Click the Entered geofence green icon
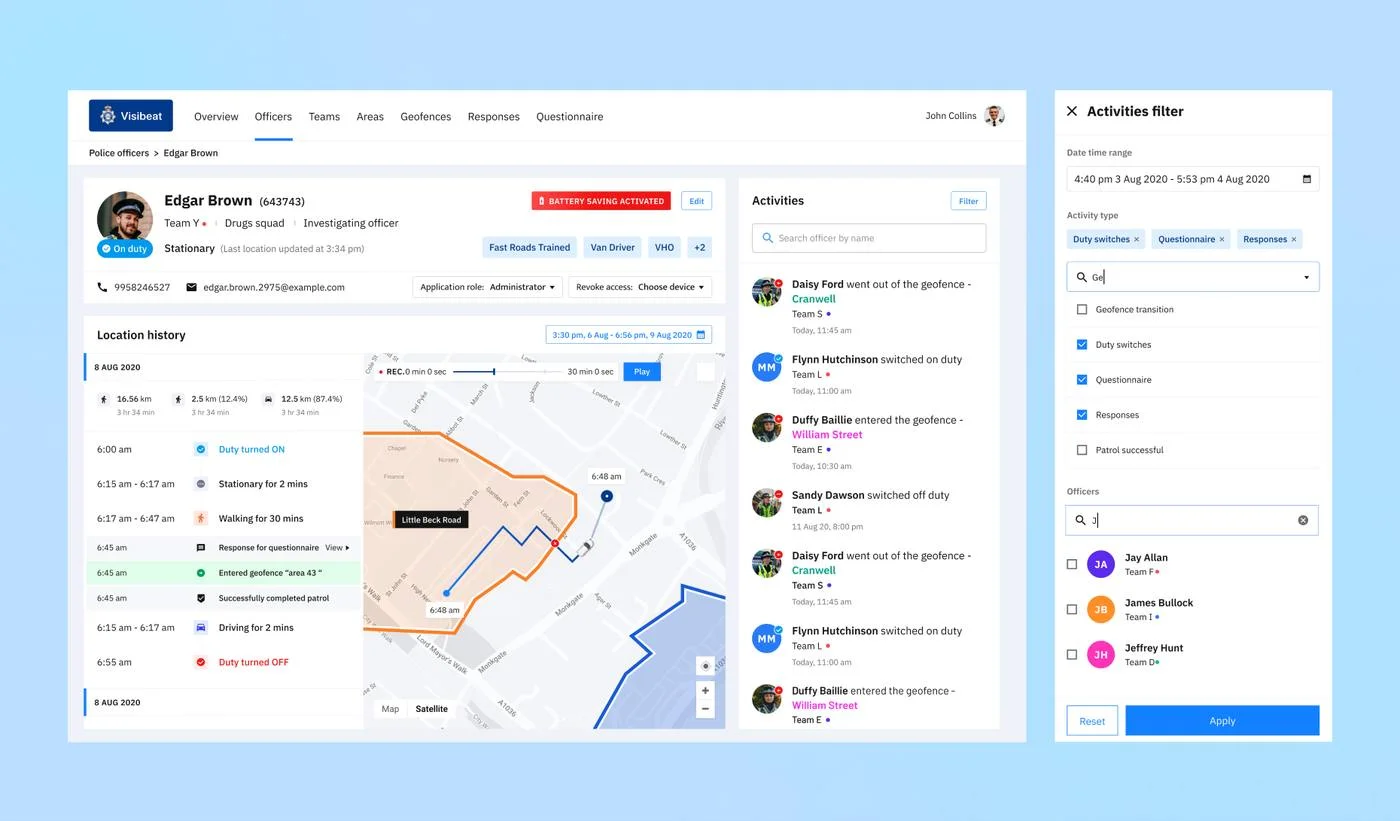1400x821 pixels. point(201,573)
